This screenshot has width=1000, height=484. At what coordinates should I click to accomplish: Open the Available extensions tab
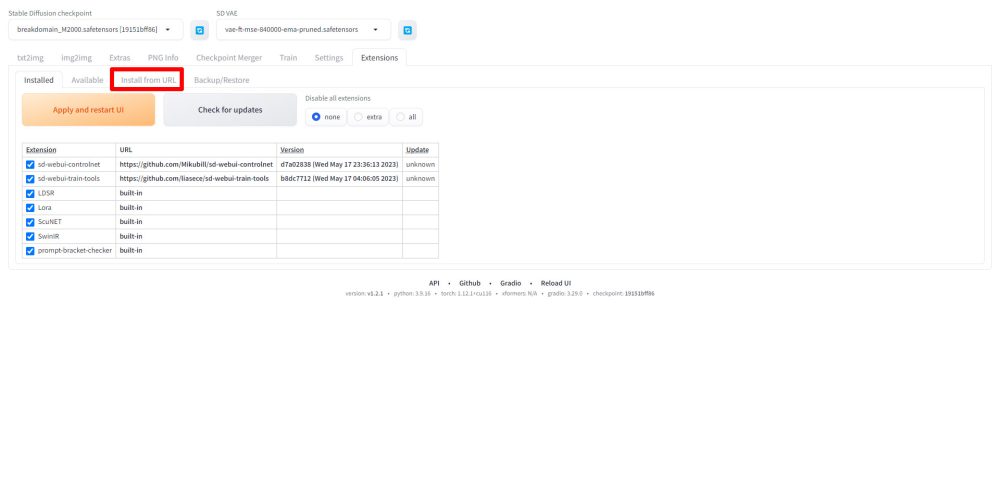point(87,80)
